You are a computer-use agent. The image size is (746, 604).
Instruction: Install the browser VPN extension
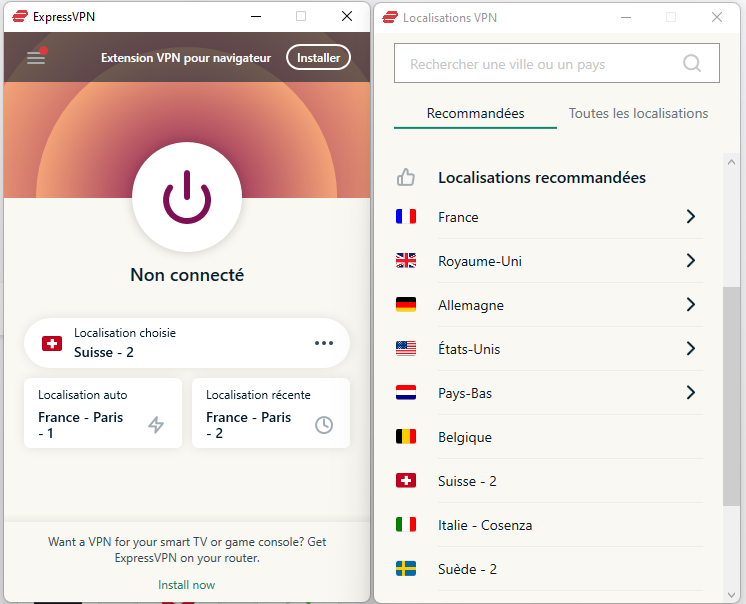(318, 58)
